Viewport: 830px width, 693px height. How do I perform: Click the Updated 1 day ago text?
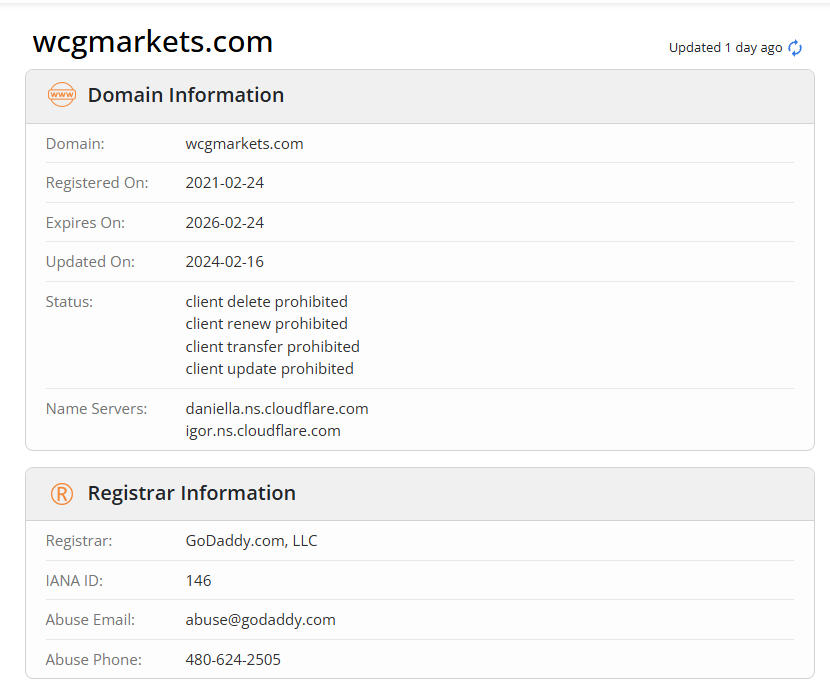[x=725, y=48]
